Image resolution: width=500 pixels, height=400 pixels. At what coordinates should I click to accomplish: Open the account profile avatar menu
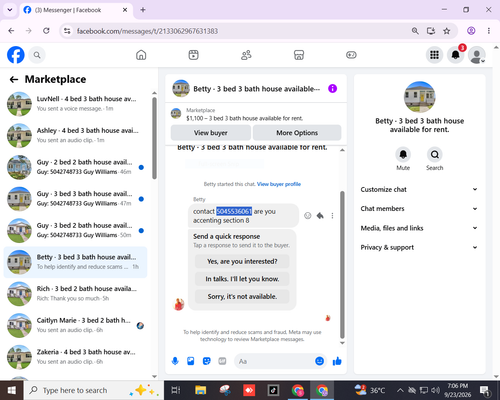477,55
